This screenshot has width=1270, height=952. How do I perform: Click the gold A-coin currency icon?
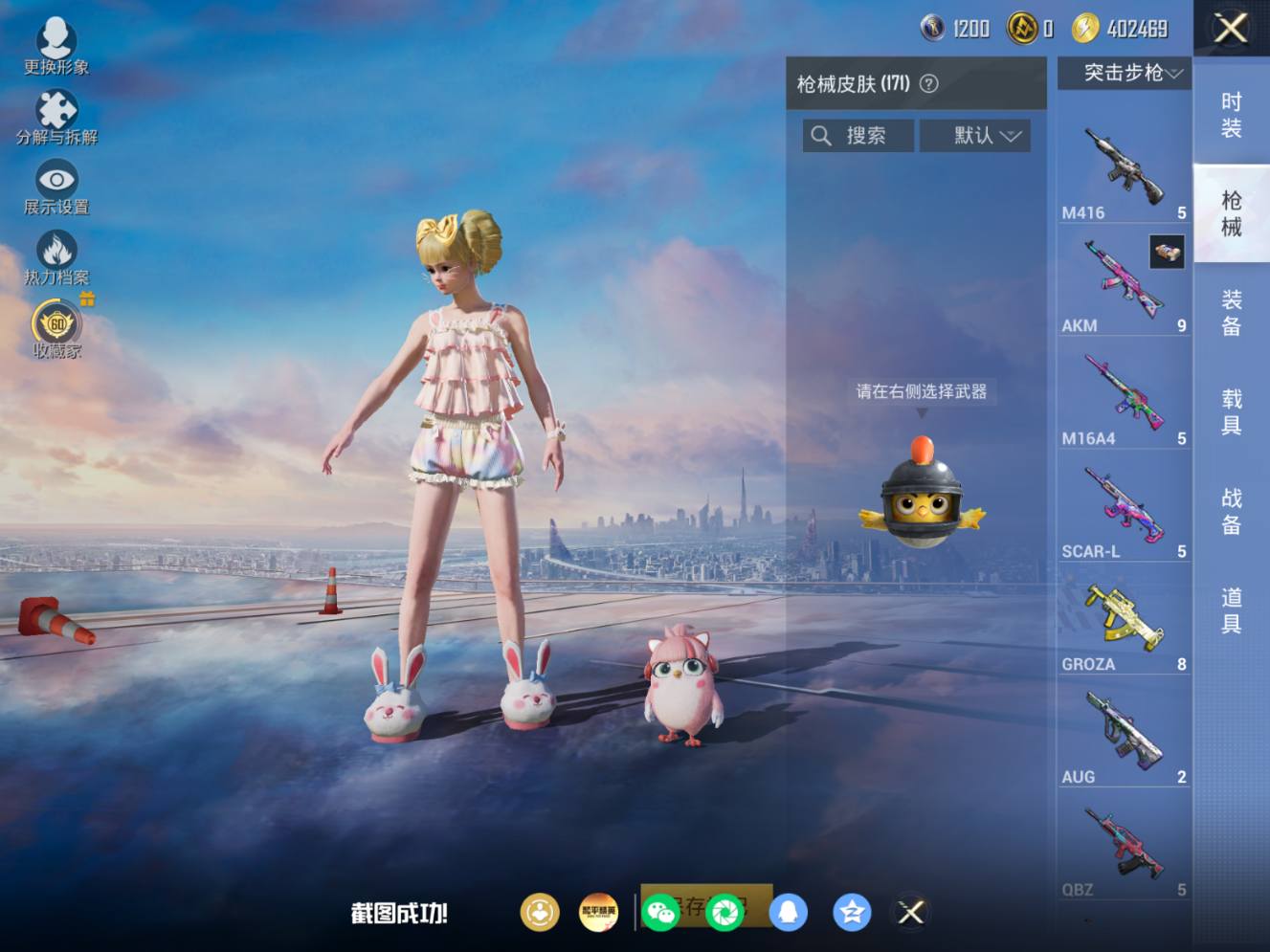[1022, 29]
